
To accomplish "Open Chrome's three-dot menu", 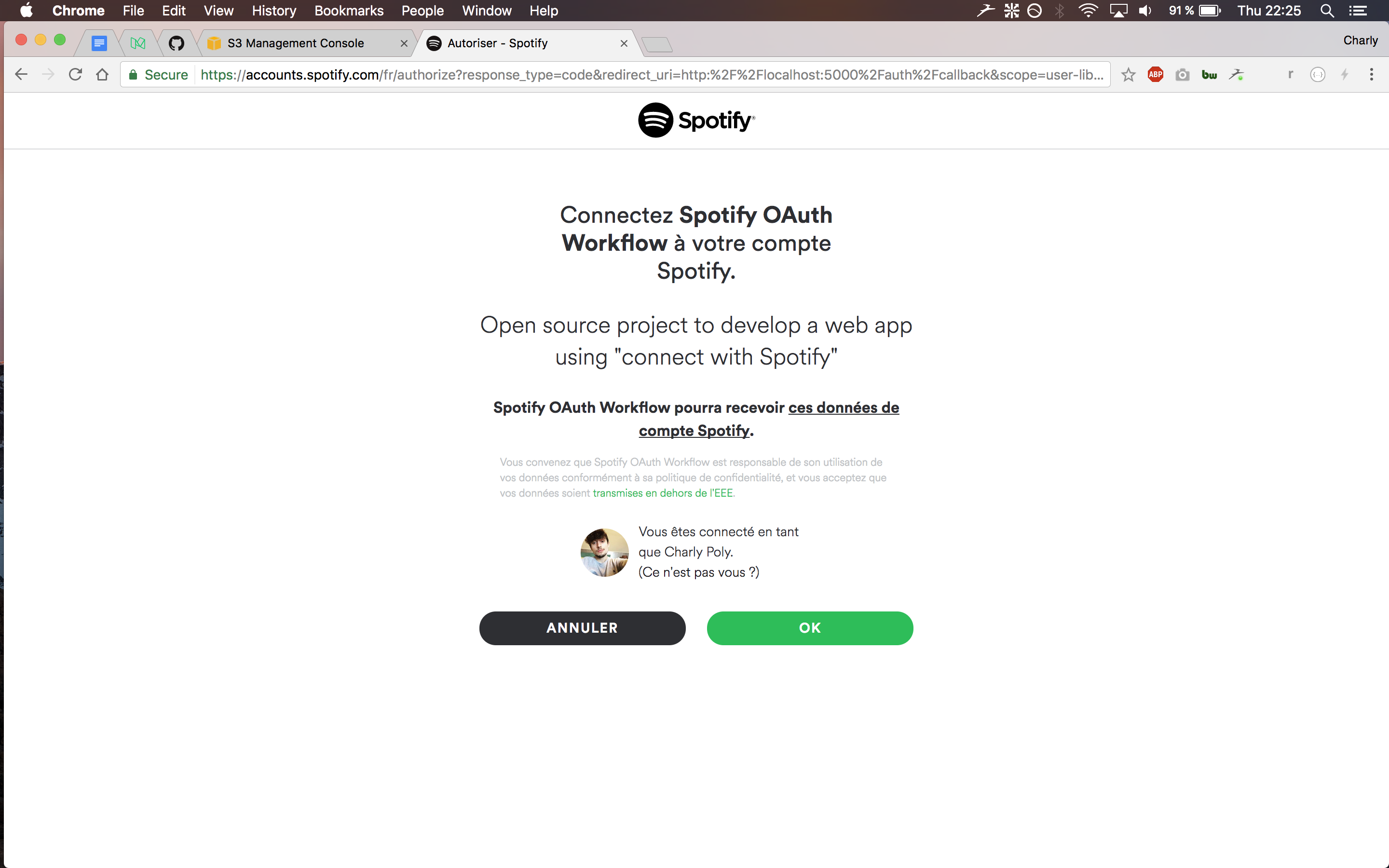I will pos(1371,75).
